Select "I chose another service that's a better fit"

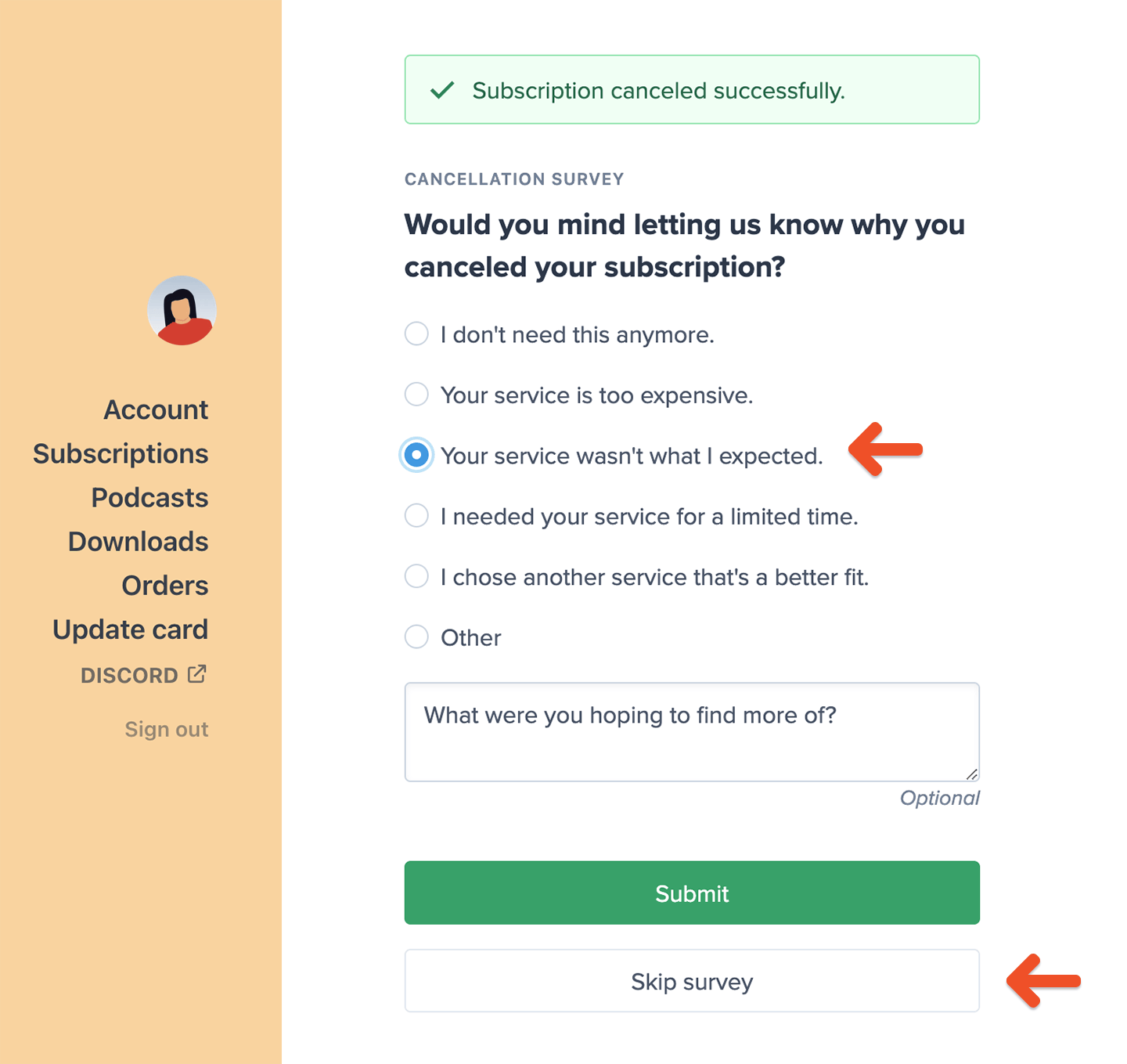coord(416,576)
